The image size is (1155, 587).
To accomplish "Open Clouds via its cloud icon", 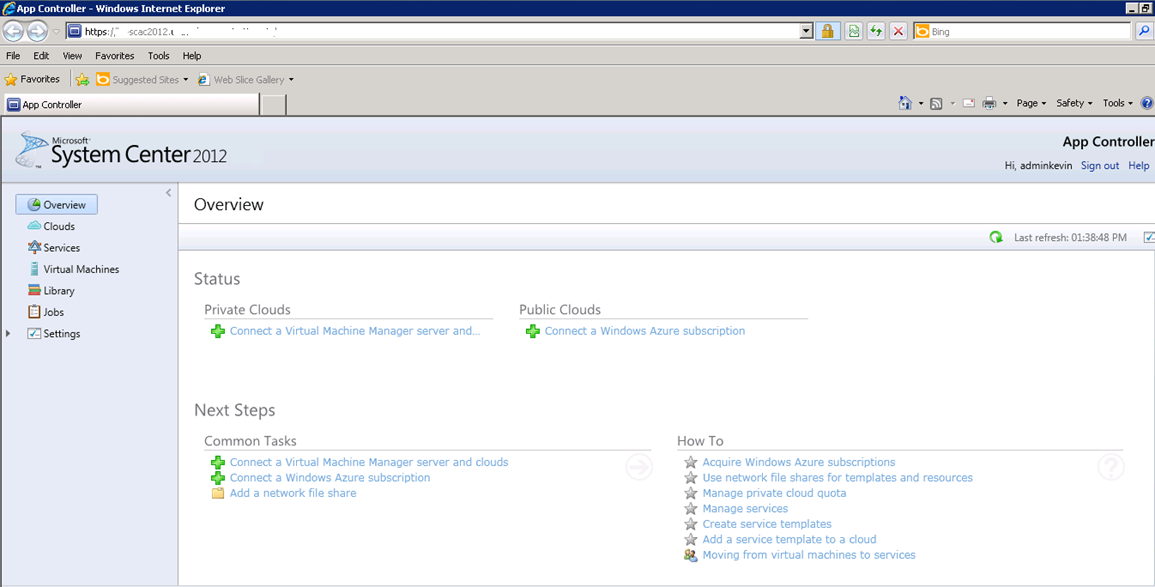I will (x=34, y=226).
